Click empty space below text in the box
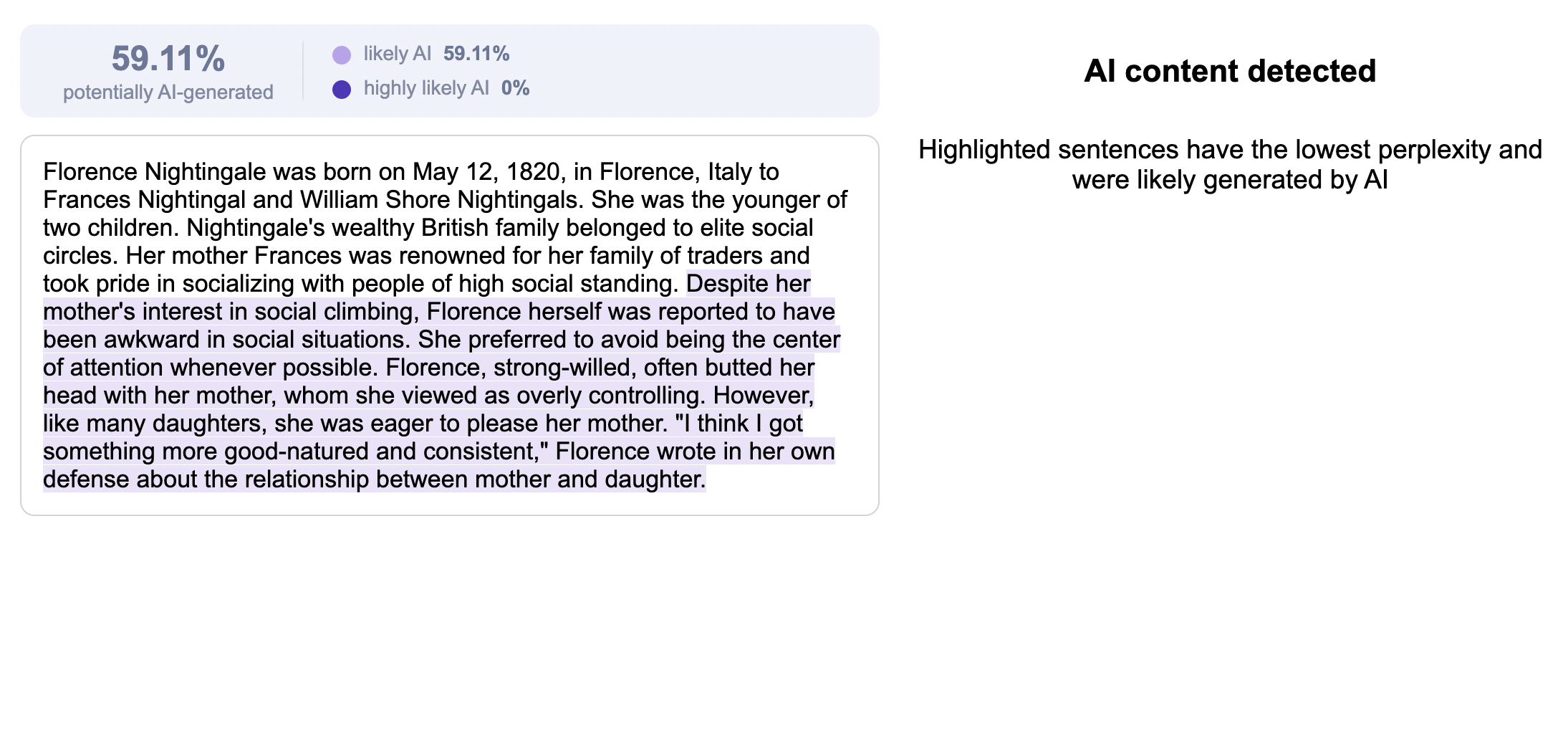Viewport: 1568px width, 754px height. point(450,503)
